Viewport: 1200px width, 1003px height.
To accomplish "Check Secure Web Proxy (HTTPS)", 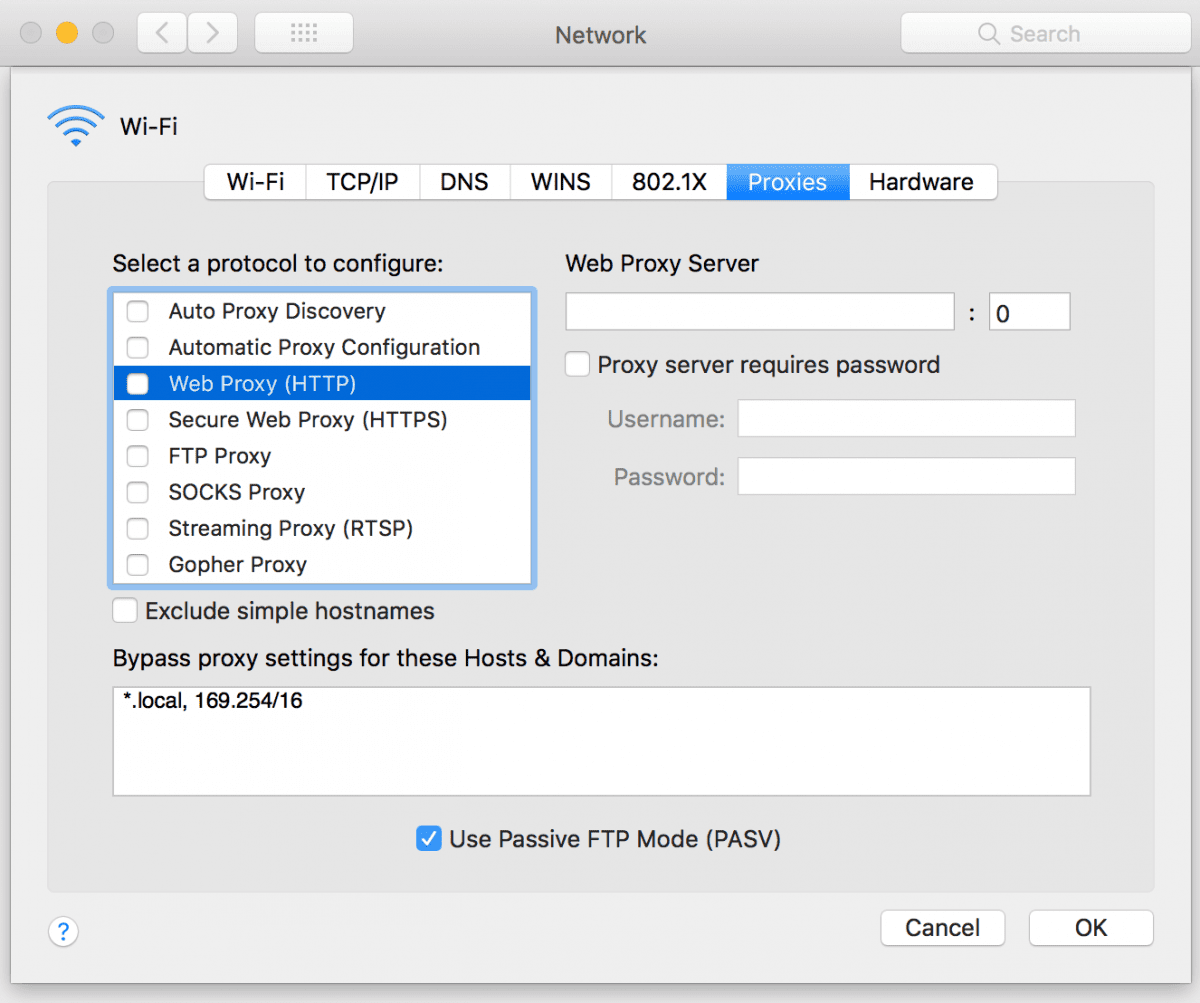I will (137, 420).
